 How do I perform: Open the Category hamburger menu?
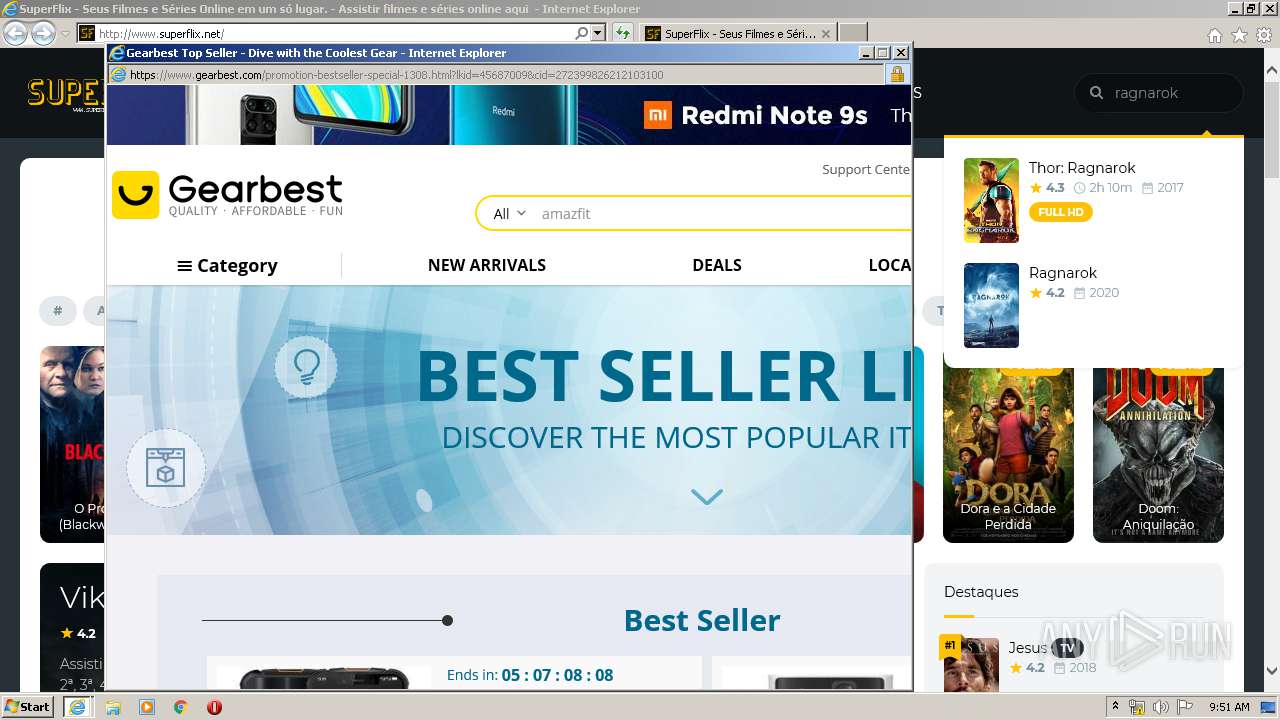pyautogui.click(x=227, y=265)
